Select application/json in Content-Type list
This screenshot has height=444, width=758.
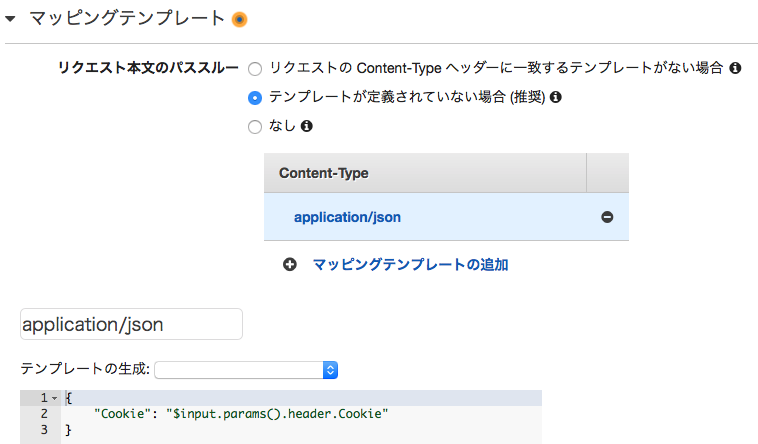coord(347,217)
